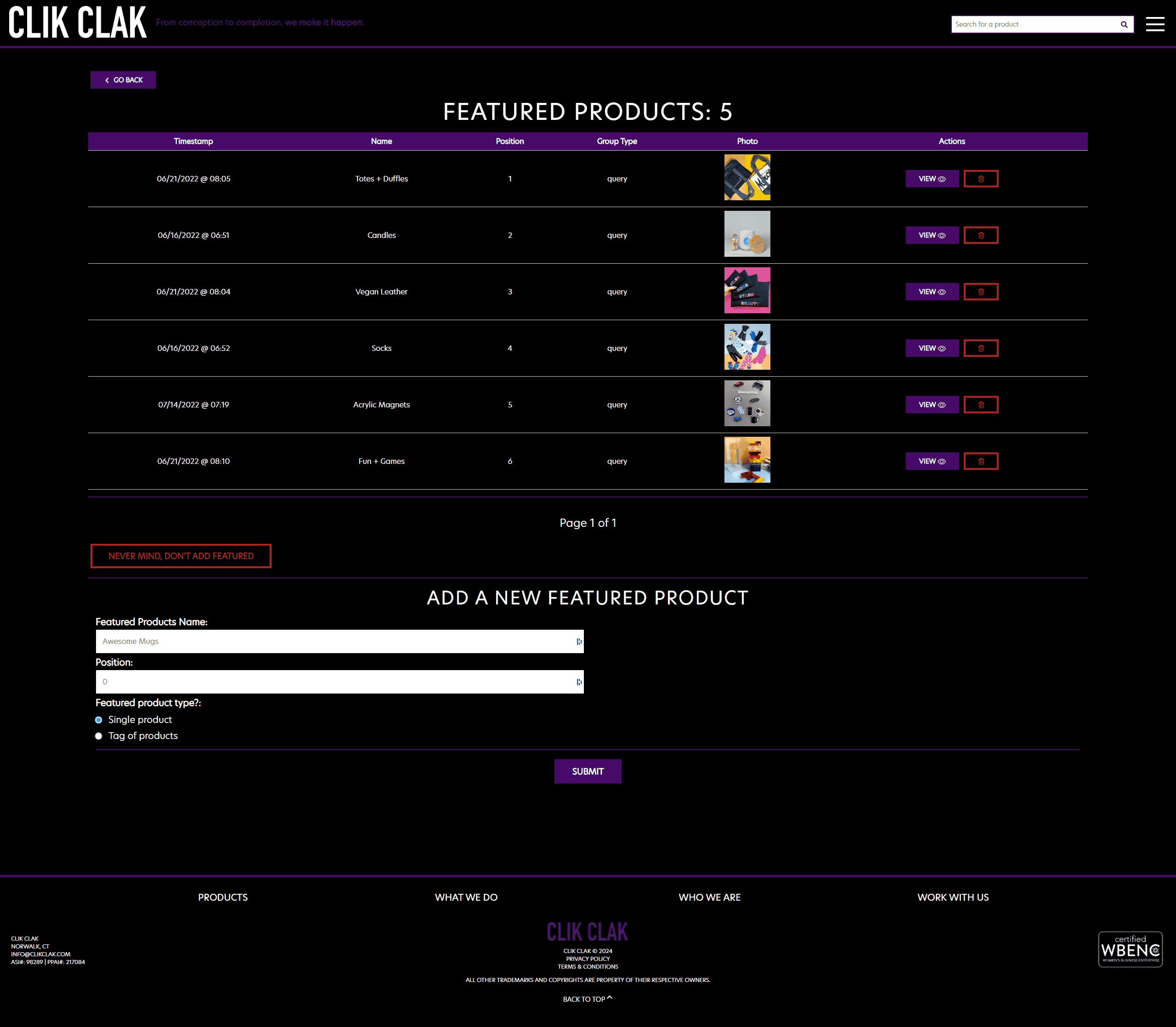Click BACK TO TOP link in footer
The image size is (1176, 1027).
pyautogui.click(x=587, y=997)
